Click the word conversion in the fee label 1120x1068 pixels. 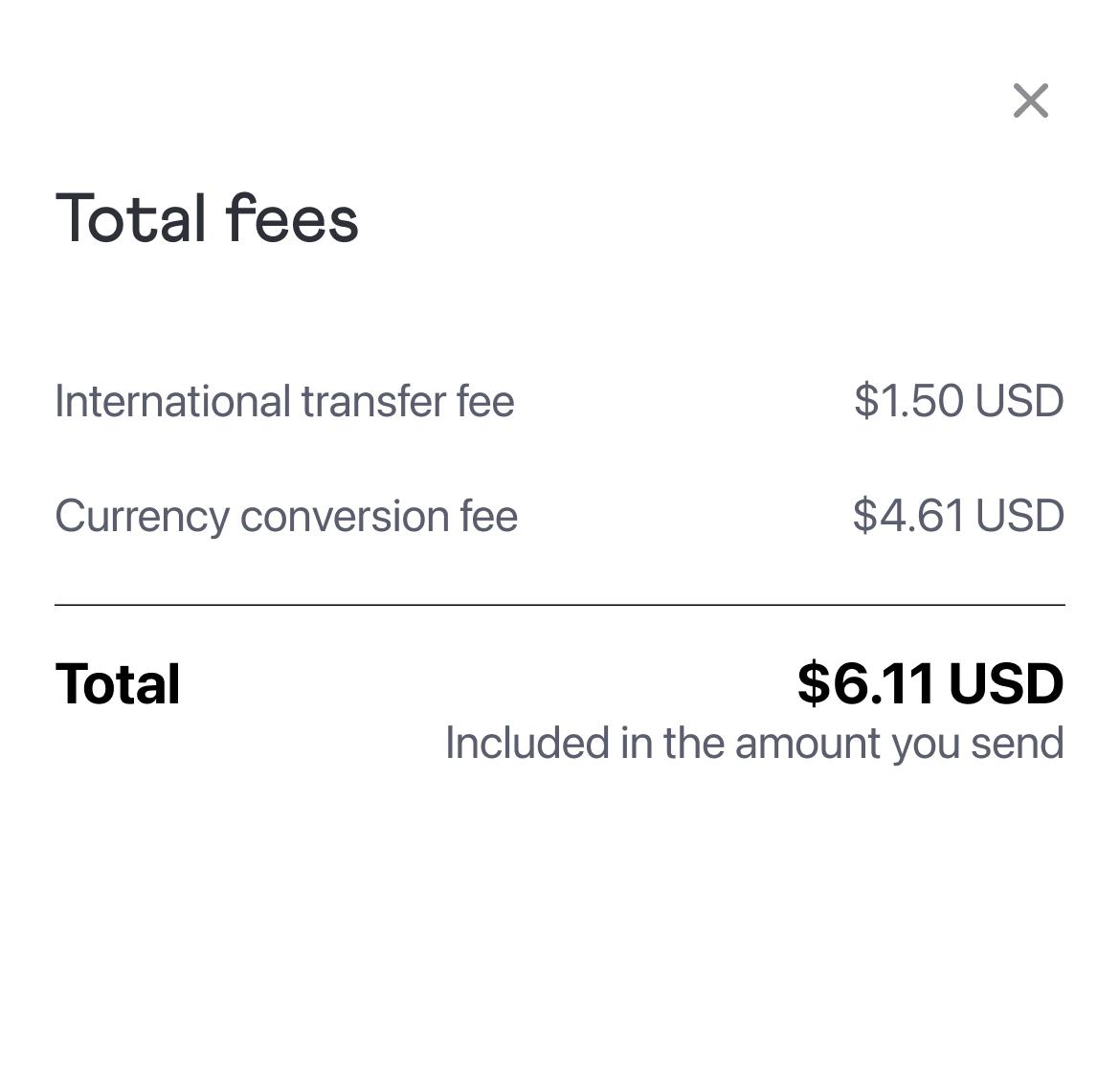point(344,517)
